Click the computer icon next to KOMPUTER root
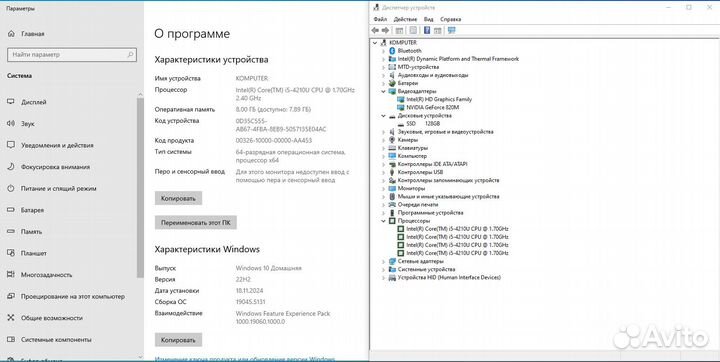 click(x=383, y=42)
